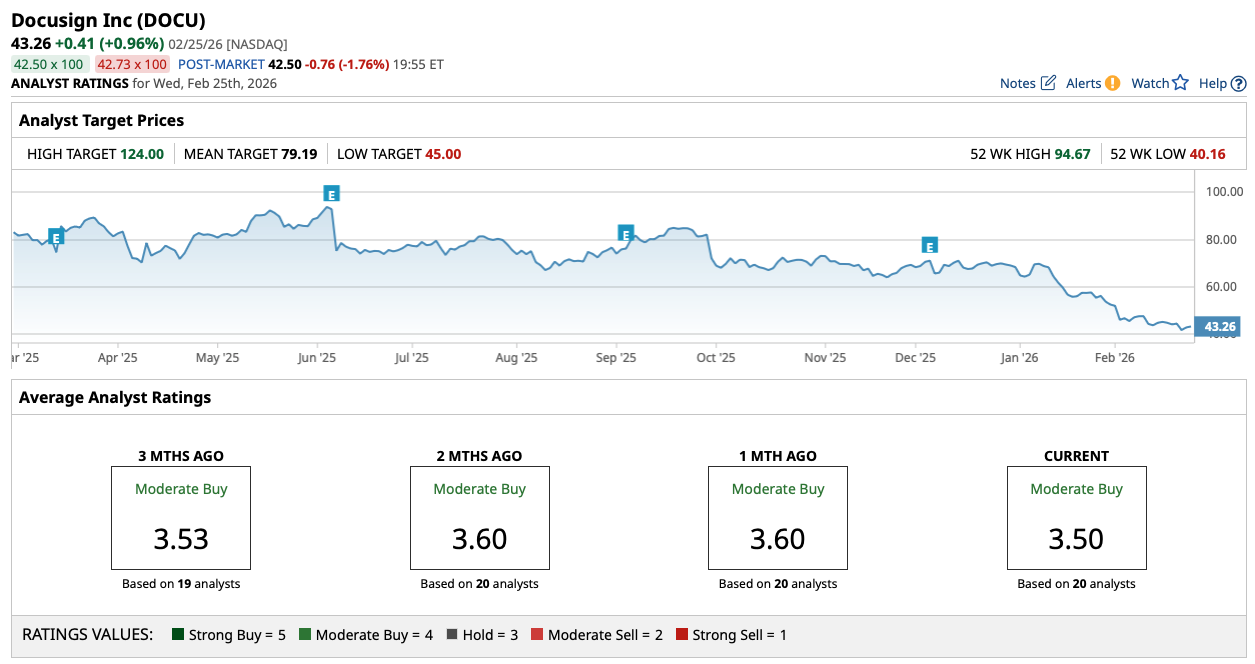
Task: Click the Hold gray legend swatch
Action: [452, 634]
